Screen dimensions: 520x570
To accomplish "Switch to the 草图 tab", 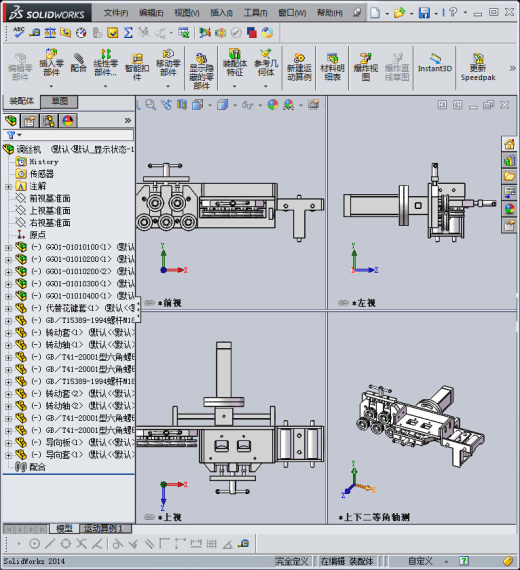I will click(x=59, y=101).
